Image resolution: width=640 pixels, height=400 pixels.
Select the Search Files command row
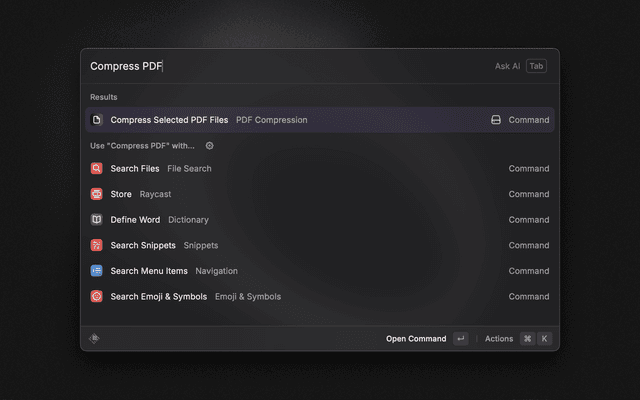click(x=300, y=169)
